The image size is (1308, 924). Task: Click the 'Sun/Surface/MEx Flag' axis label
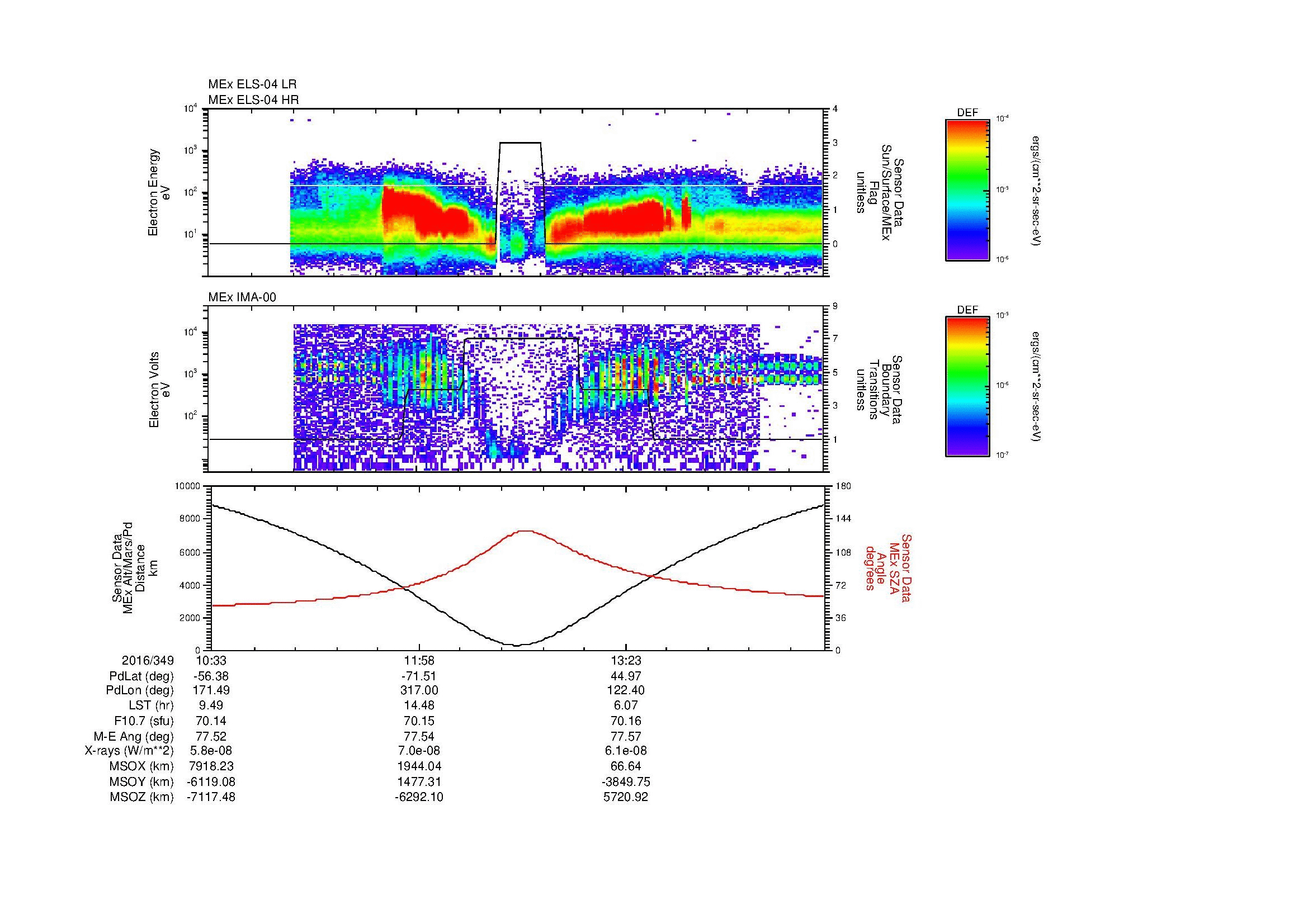pyautogui.click(x=880, y=192)
